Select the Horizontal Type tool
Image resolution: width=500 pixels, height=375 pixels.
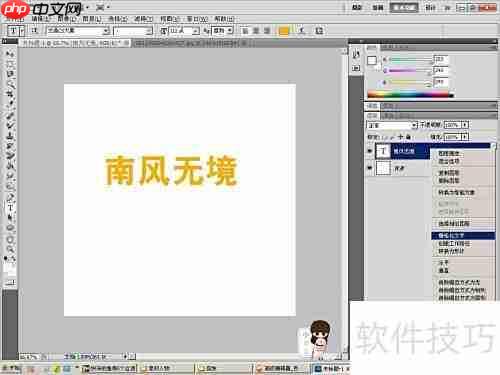[x=10, y=208]
